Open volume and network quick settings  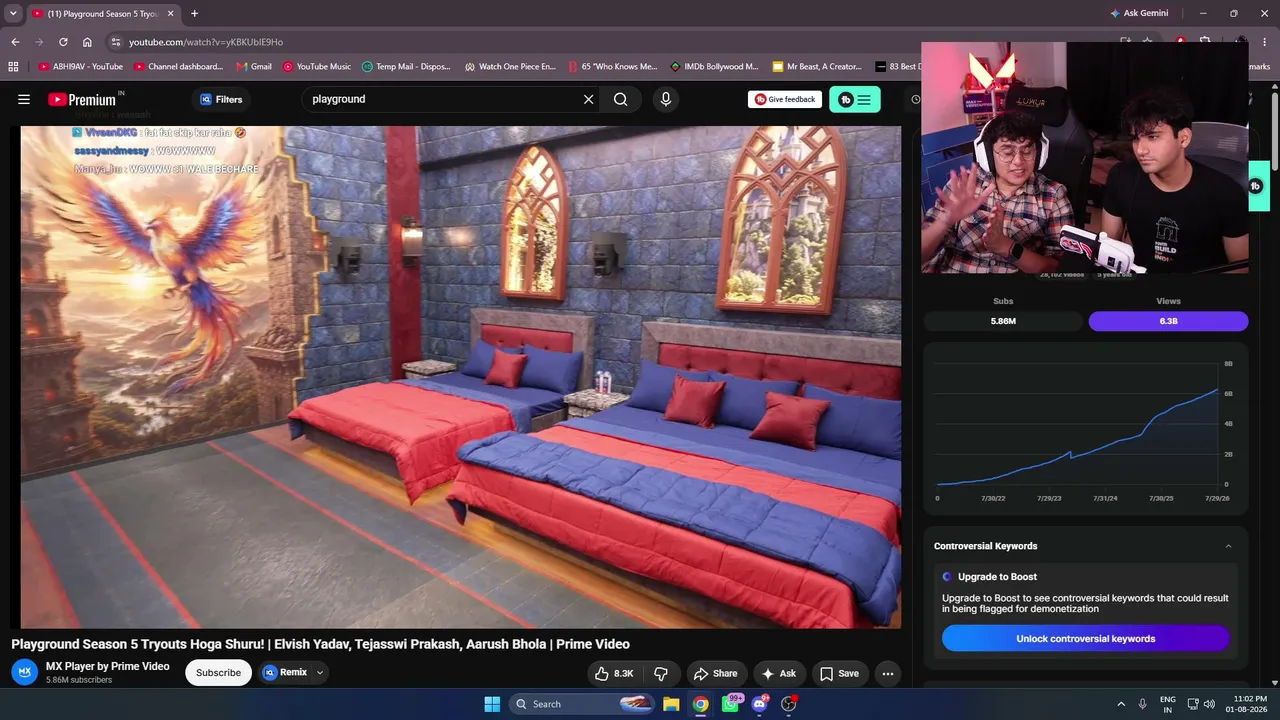click(x=1201, y=704)
